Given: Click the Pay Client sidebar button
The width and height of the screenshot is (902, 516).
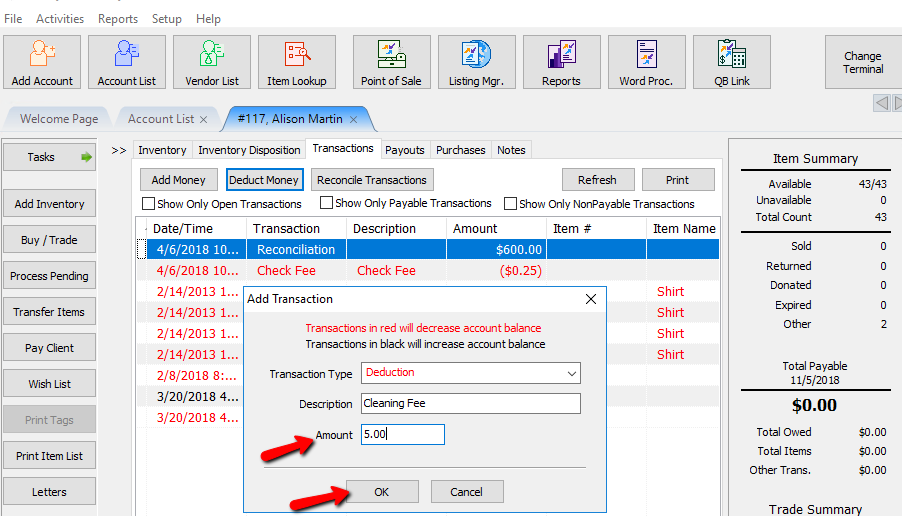Looking at the screenshot, I should (x=49, y=348).
